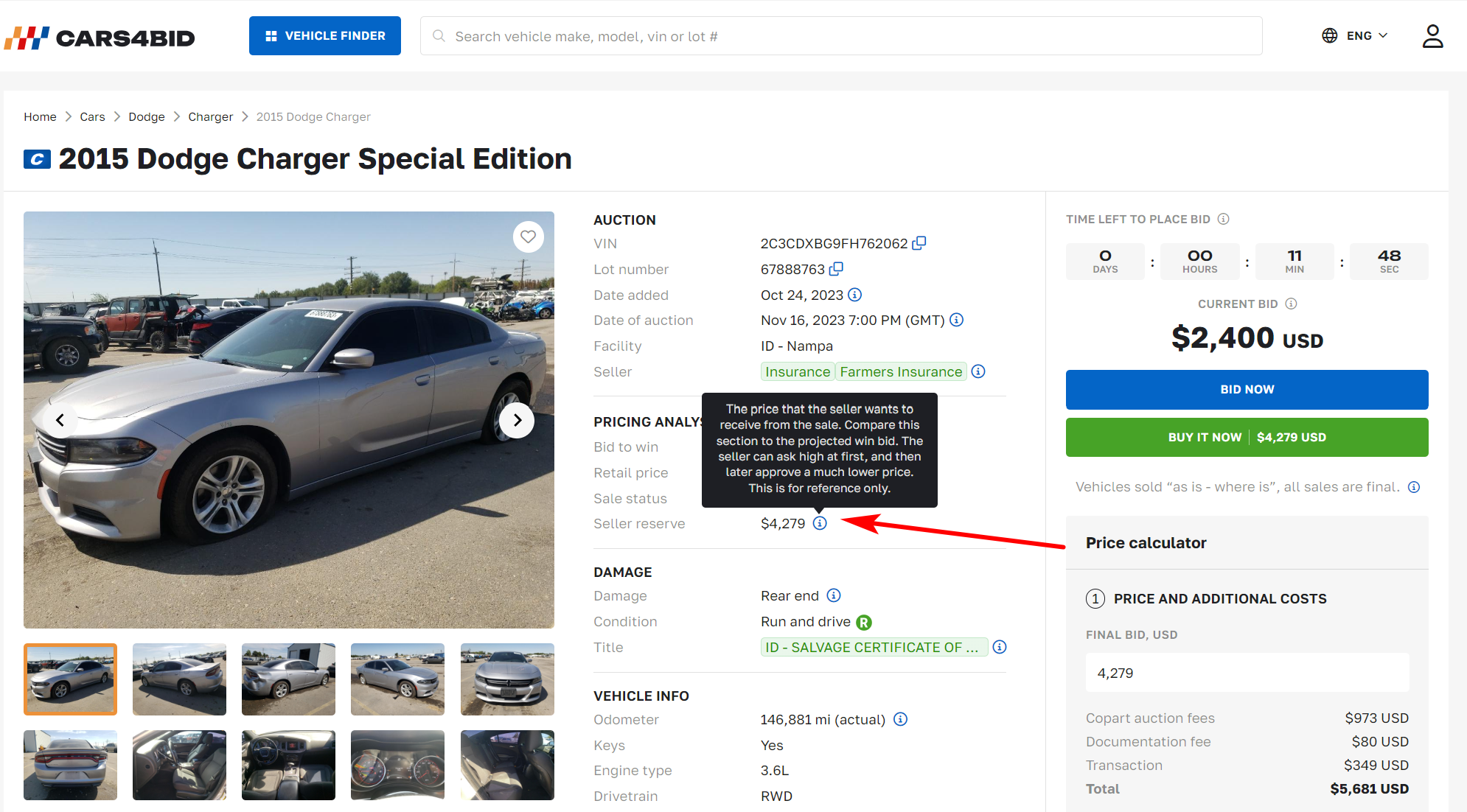Show next photo with right arrow
Screen dimensions: 1467x812
tap(517, 420)
